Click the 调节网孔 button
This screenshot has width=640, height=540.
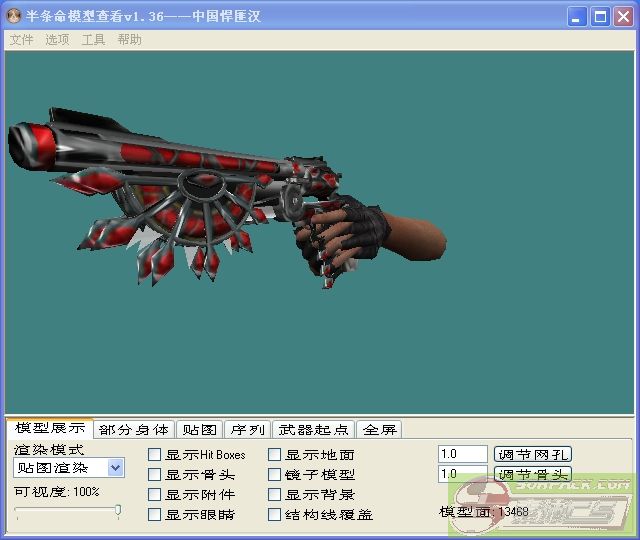point(532,454)
